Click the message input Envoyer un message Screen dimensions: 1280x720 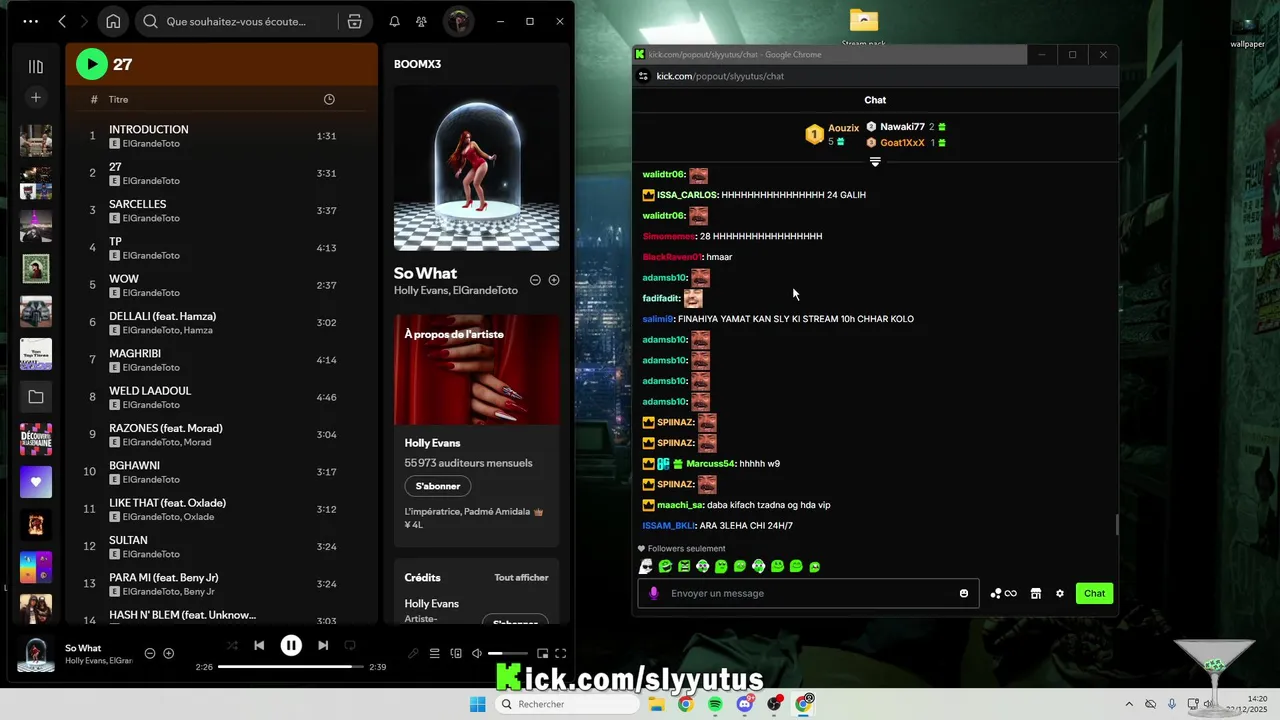click(810, 593)
